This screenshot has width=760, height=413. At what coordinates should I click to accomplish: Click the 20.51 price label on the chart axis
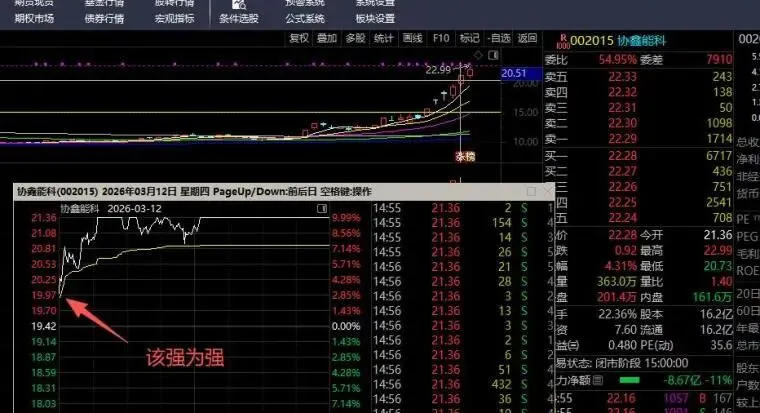521,74
